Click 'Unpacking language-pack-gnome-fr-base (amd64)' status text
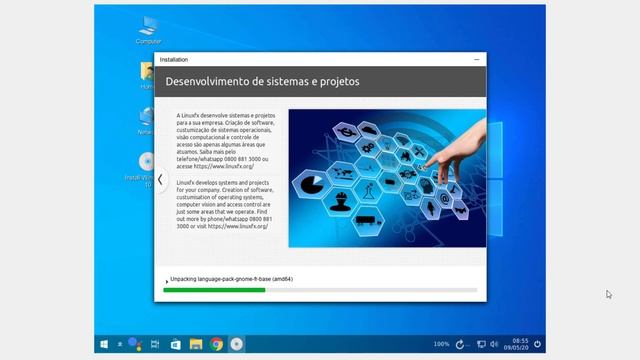 click(x=231, y=279)
